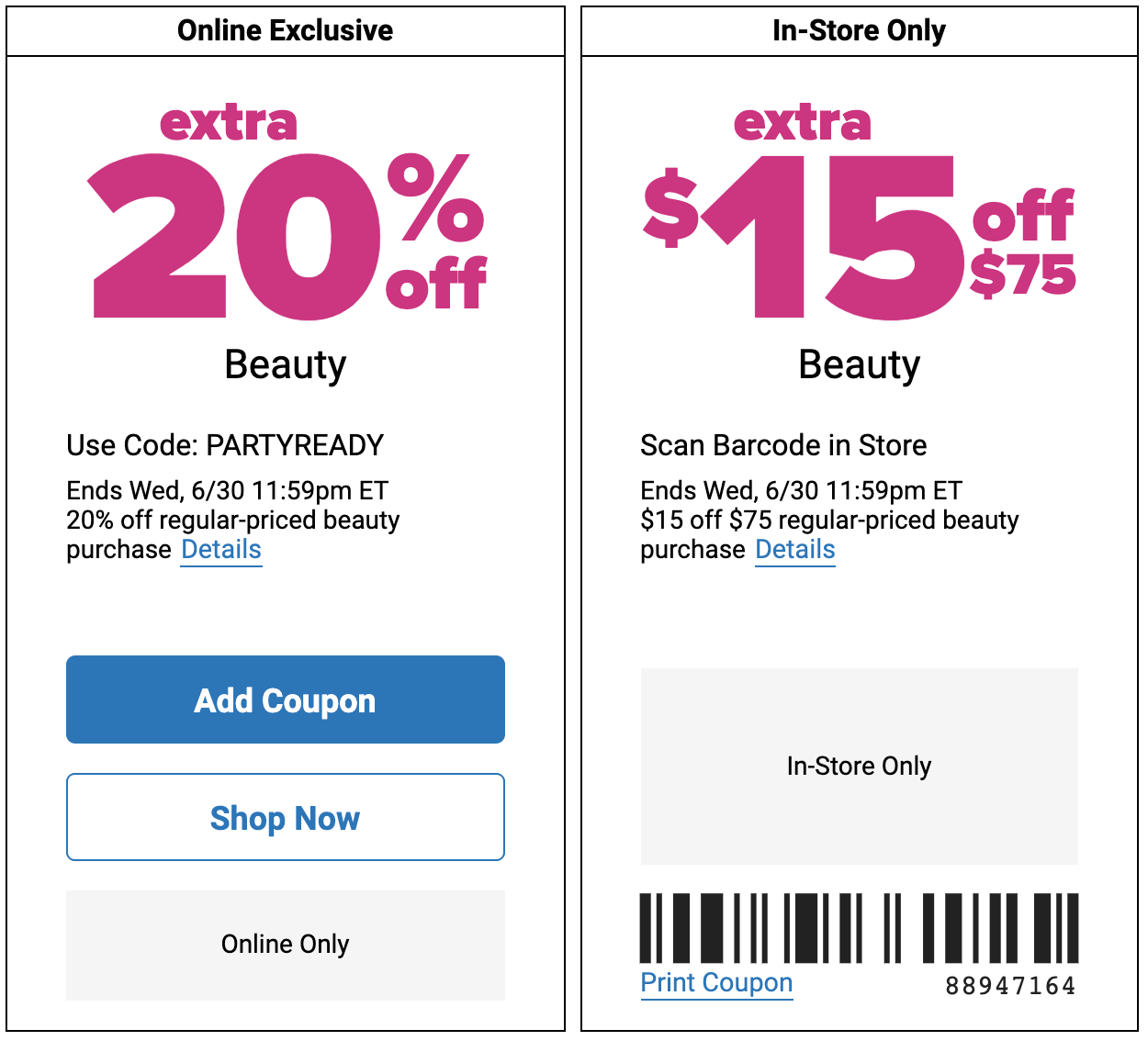Click the Add Coupon button

[x=286, y=699]
